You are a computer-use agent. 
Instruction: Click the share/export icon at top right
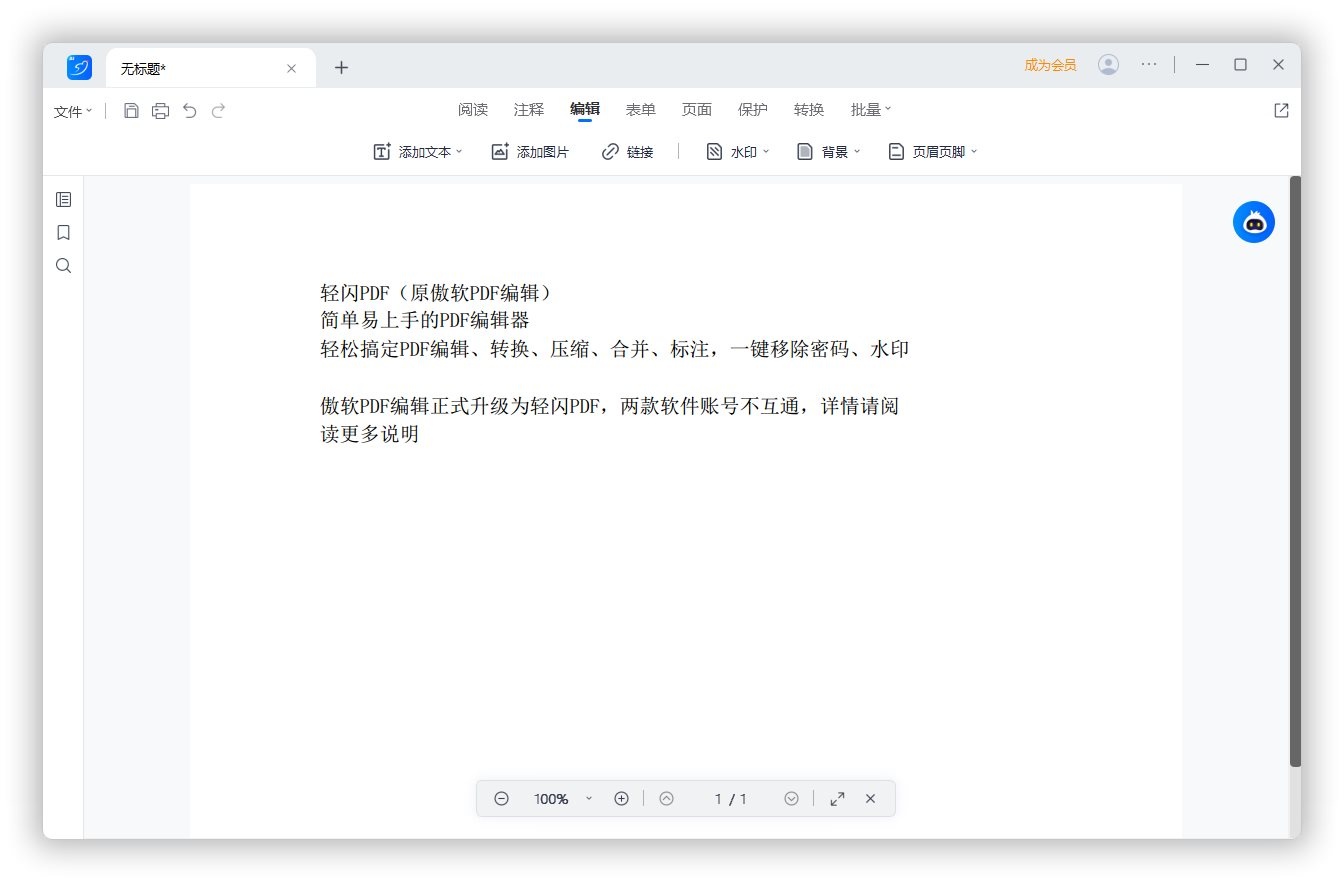coord(1281,111)
